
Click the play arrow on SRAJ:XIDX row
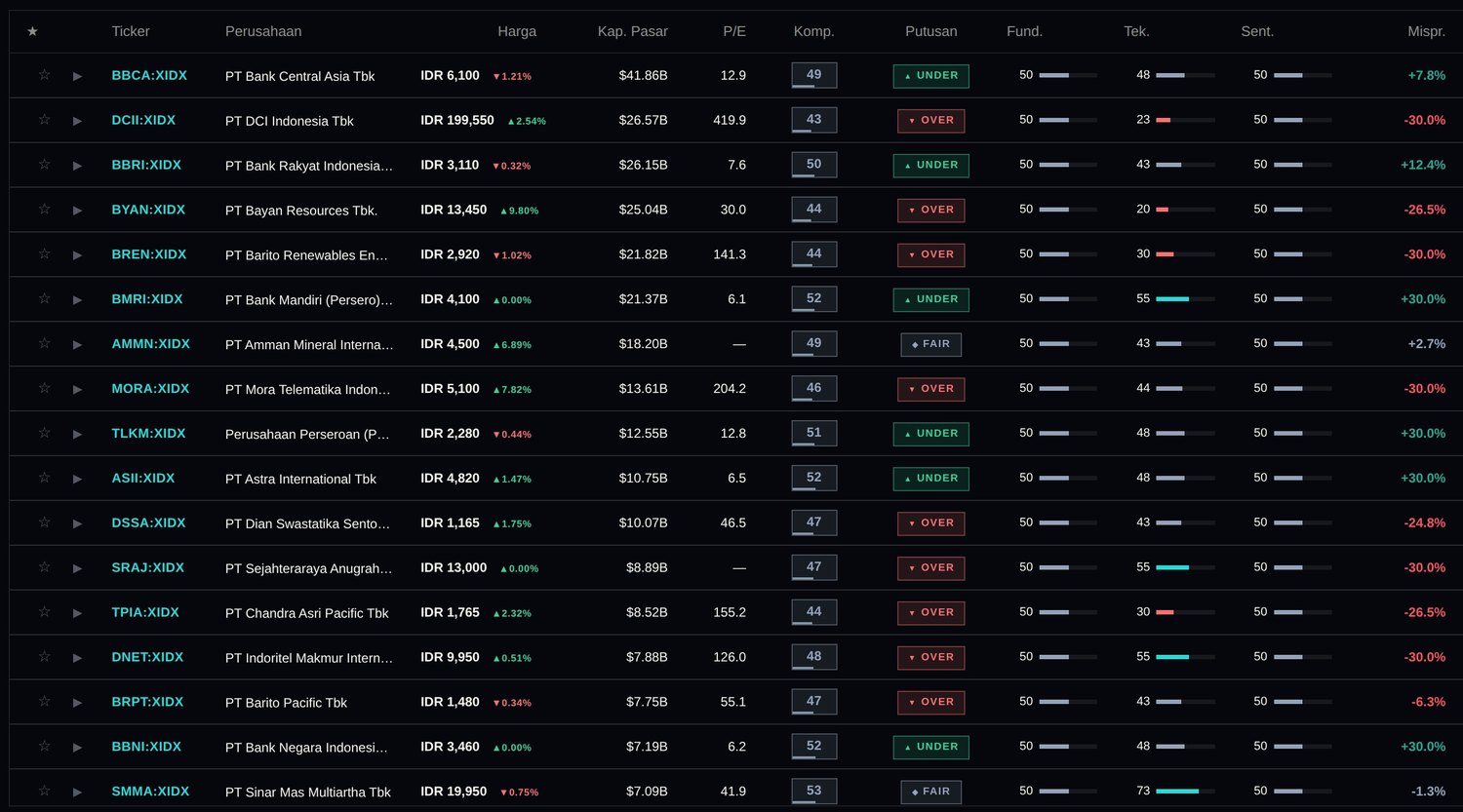[x=77, y=568]
